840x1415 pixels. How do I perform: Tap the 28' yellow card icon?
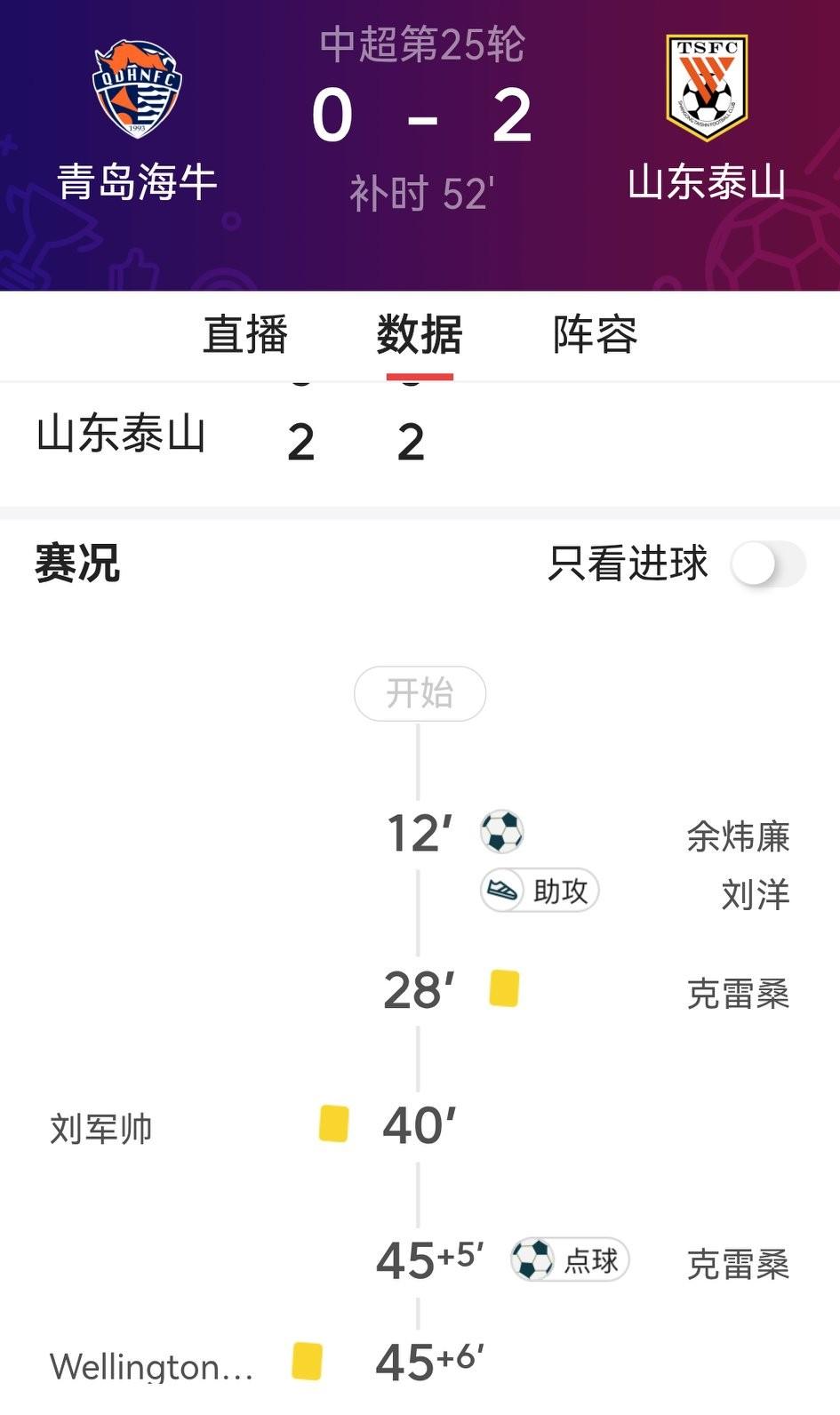click(x=504, y=988)
